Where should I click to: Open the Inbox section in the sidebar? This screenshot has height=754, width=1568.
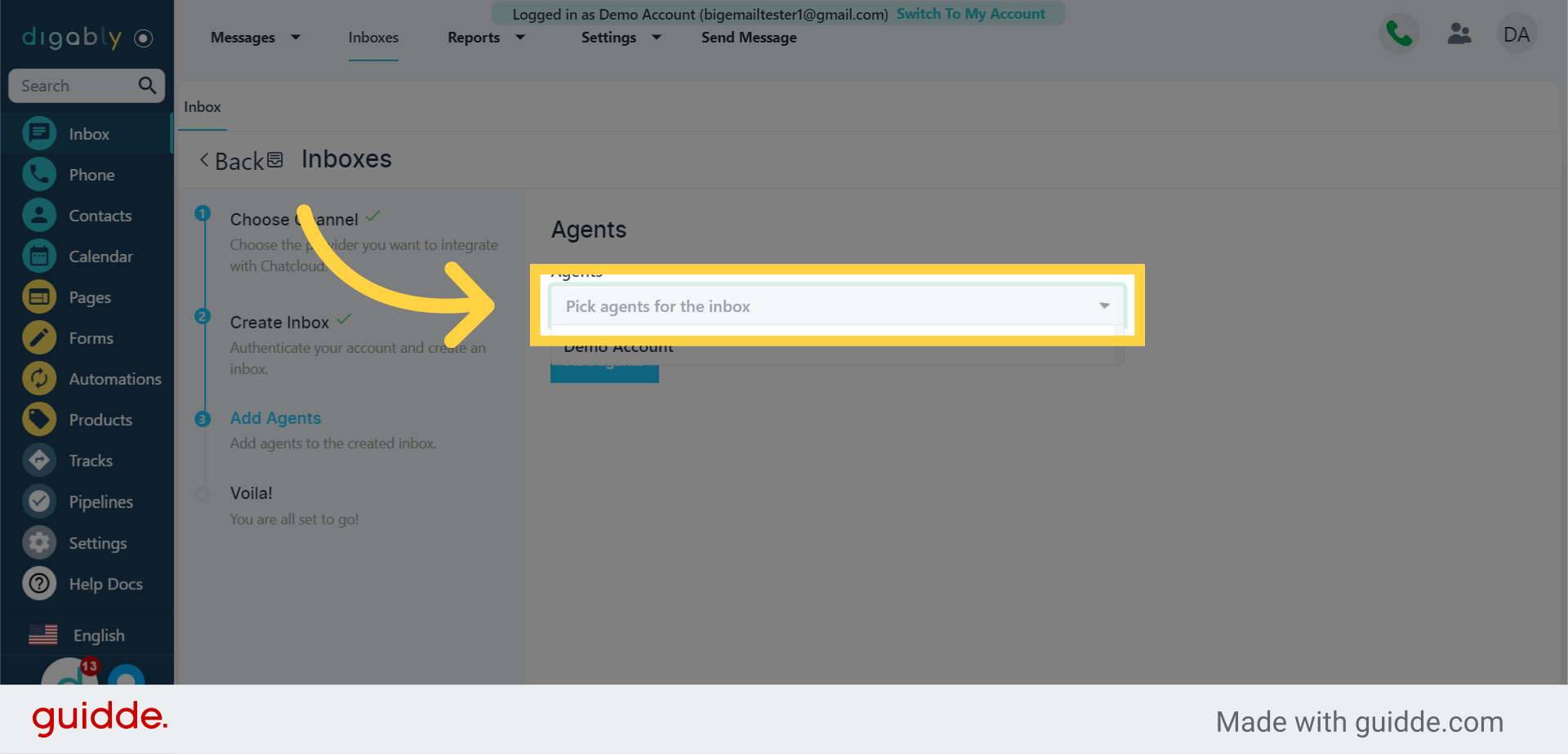89,133
